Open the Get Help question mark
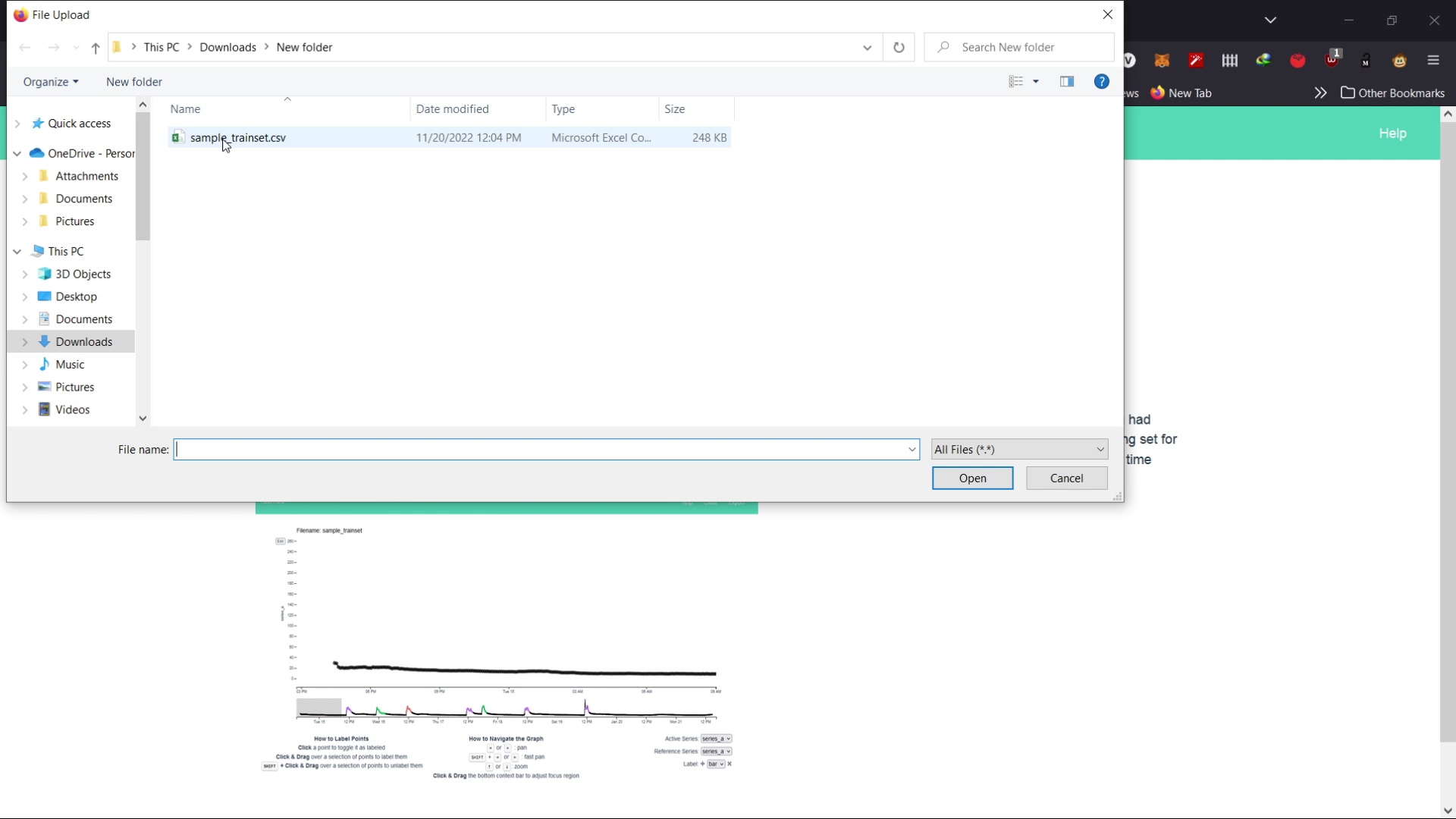 tap(1101, 81)
